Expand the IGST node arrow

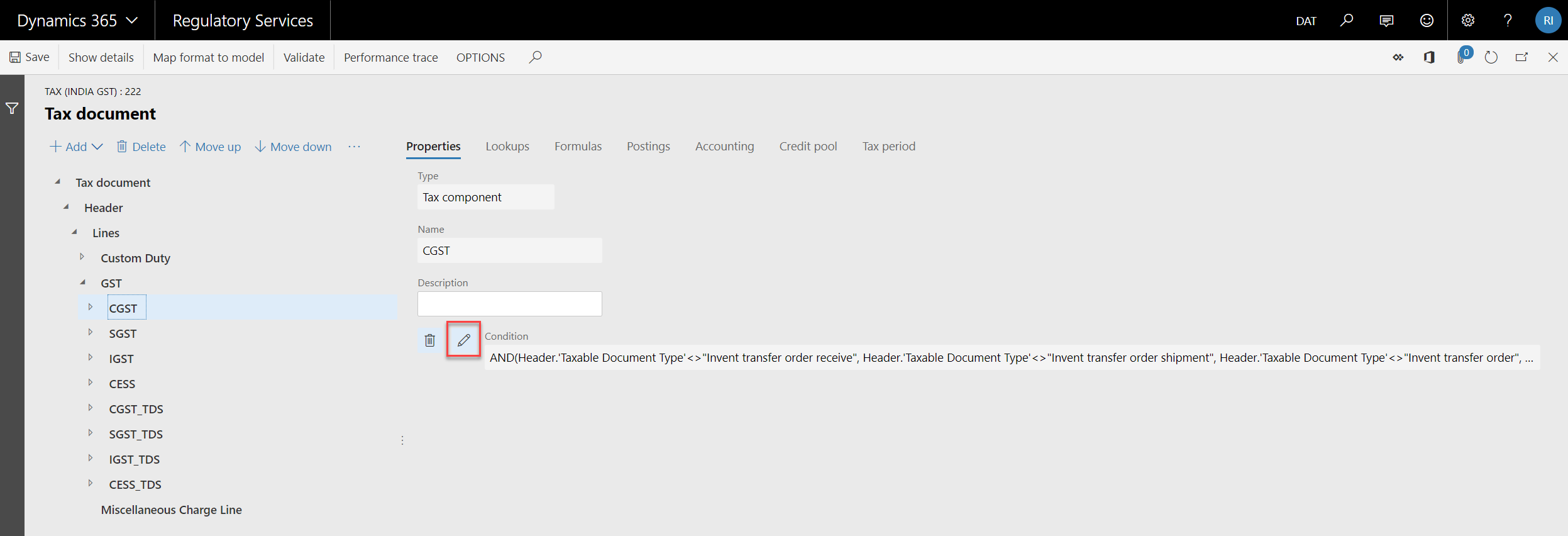91,357
